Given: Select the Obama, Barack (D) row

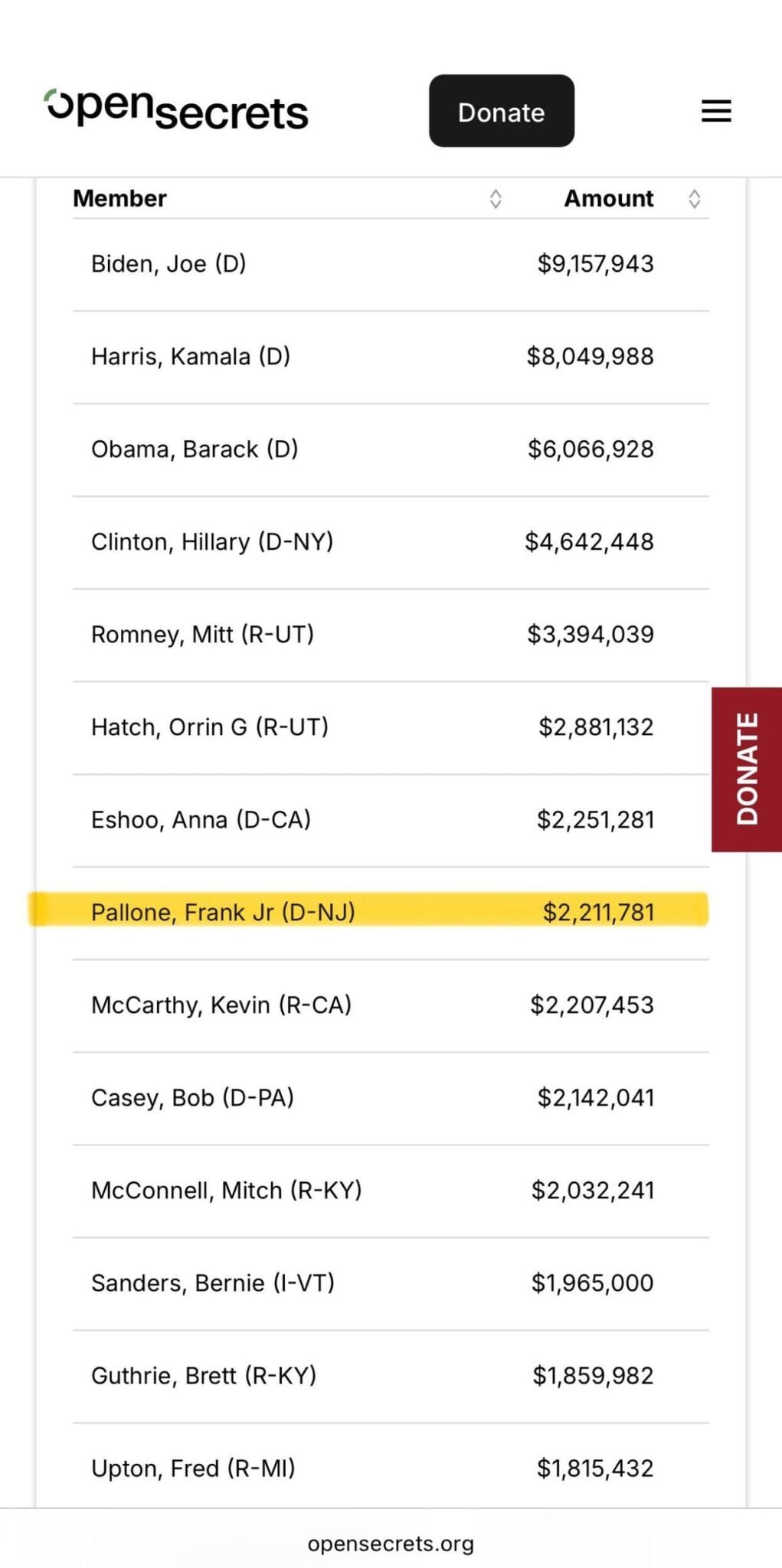Looking at the screenshot, I should pyautogui.click(x=195, y=449).
